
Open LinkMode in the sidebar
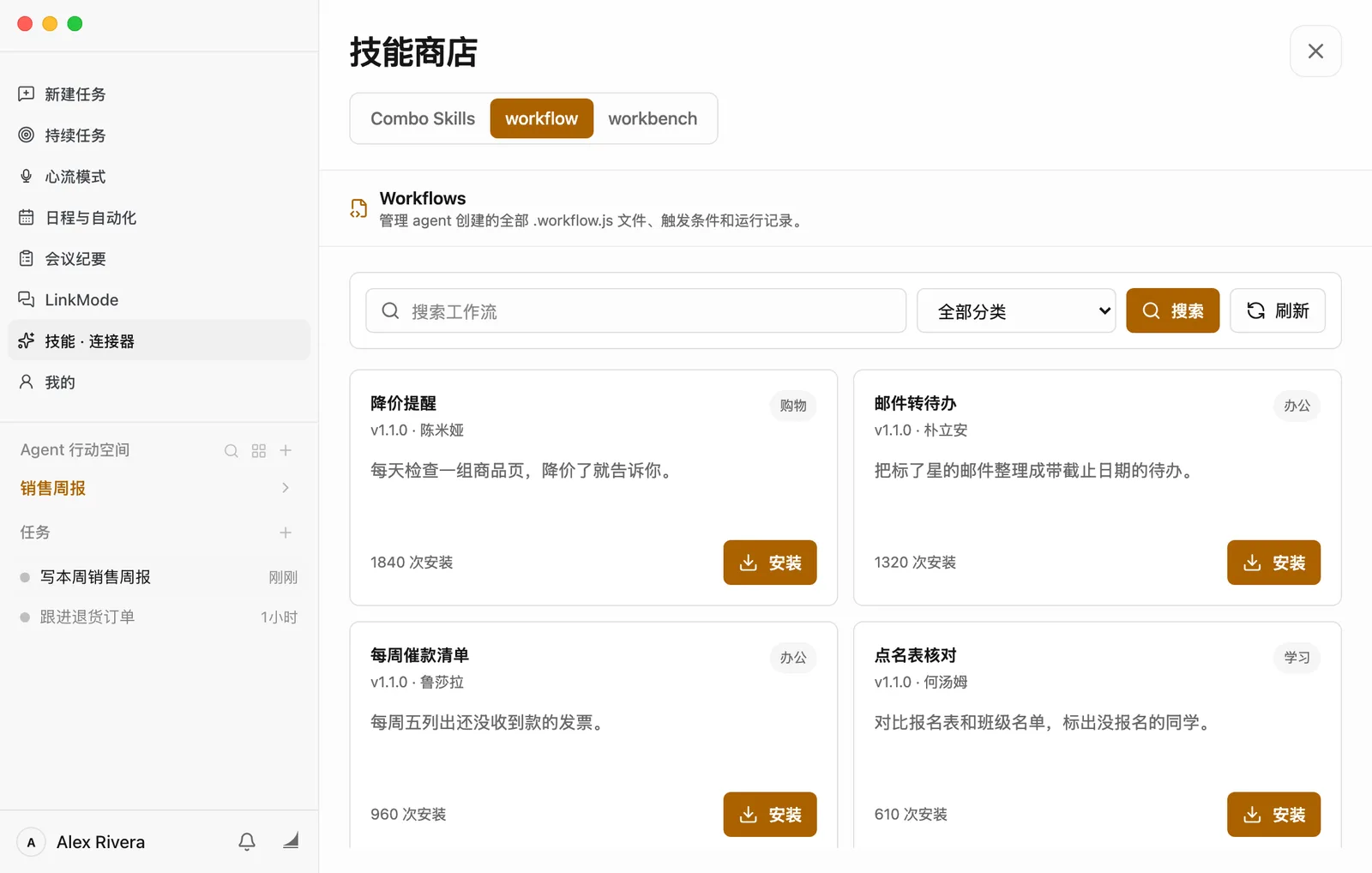click(x=159, y=300)
